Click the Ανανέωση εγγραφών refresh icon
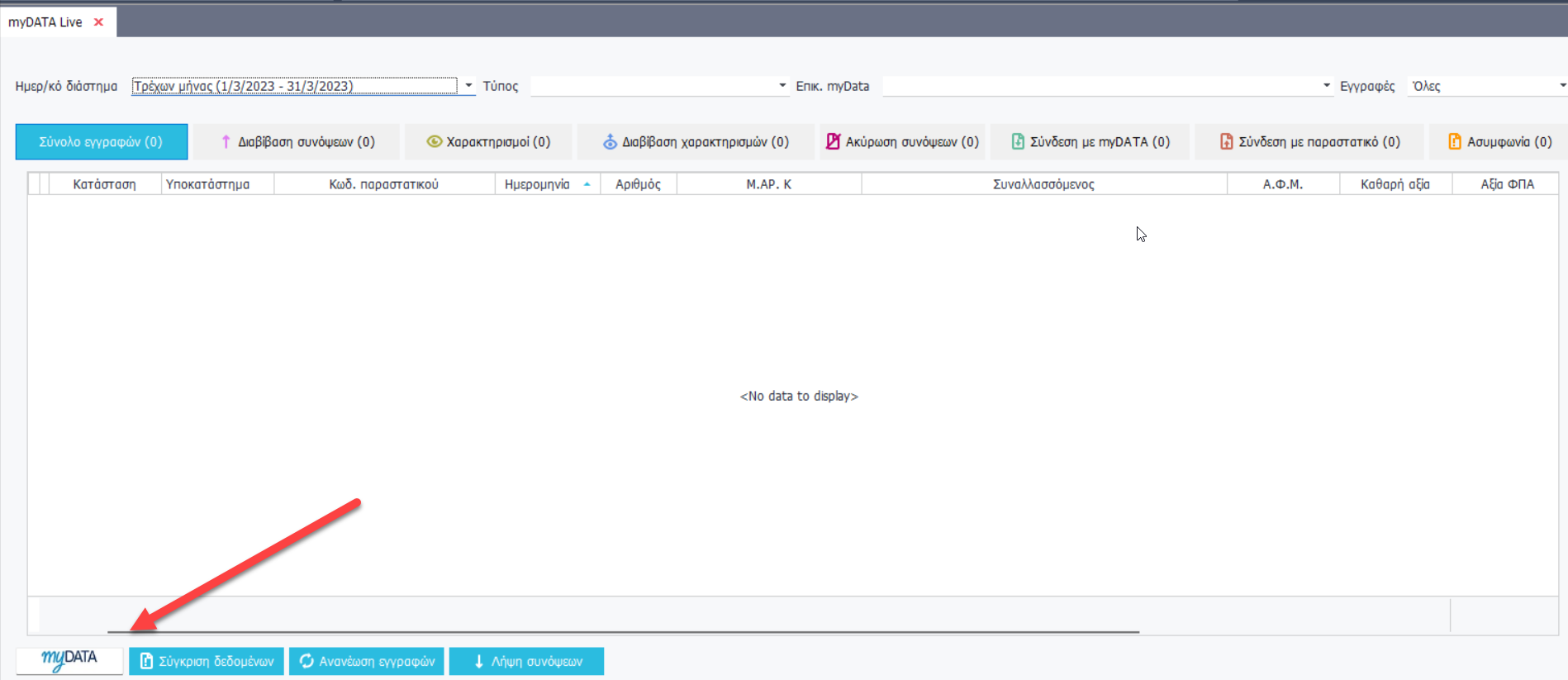Image resolution: width=1568 pixels, height=680 pixels. [306, 661]
